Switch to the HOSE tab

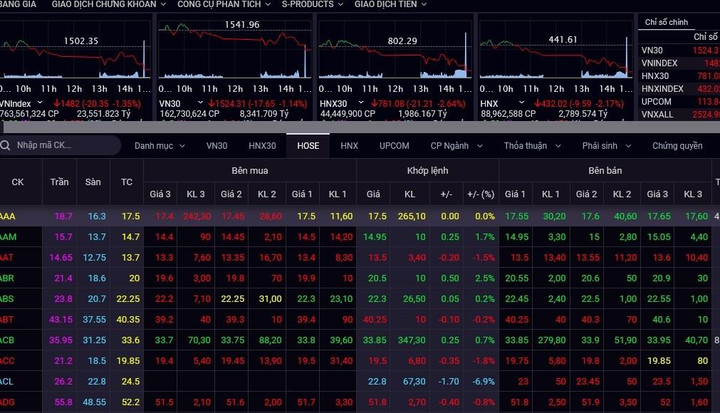coord(307,146)
